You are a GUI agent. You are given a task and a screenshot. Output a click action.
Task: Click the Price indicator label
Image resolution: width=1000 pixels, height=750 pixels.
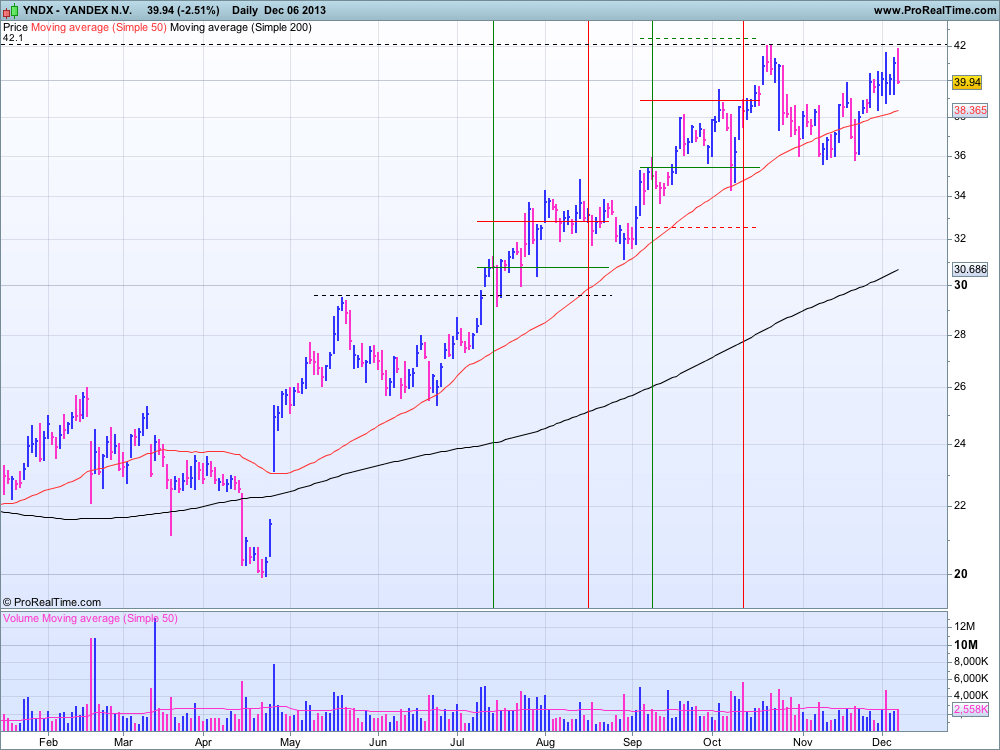coord(15,27)
